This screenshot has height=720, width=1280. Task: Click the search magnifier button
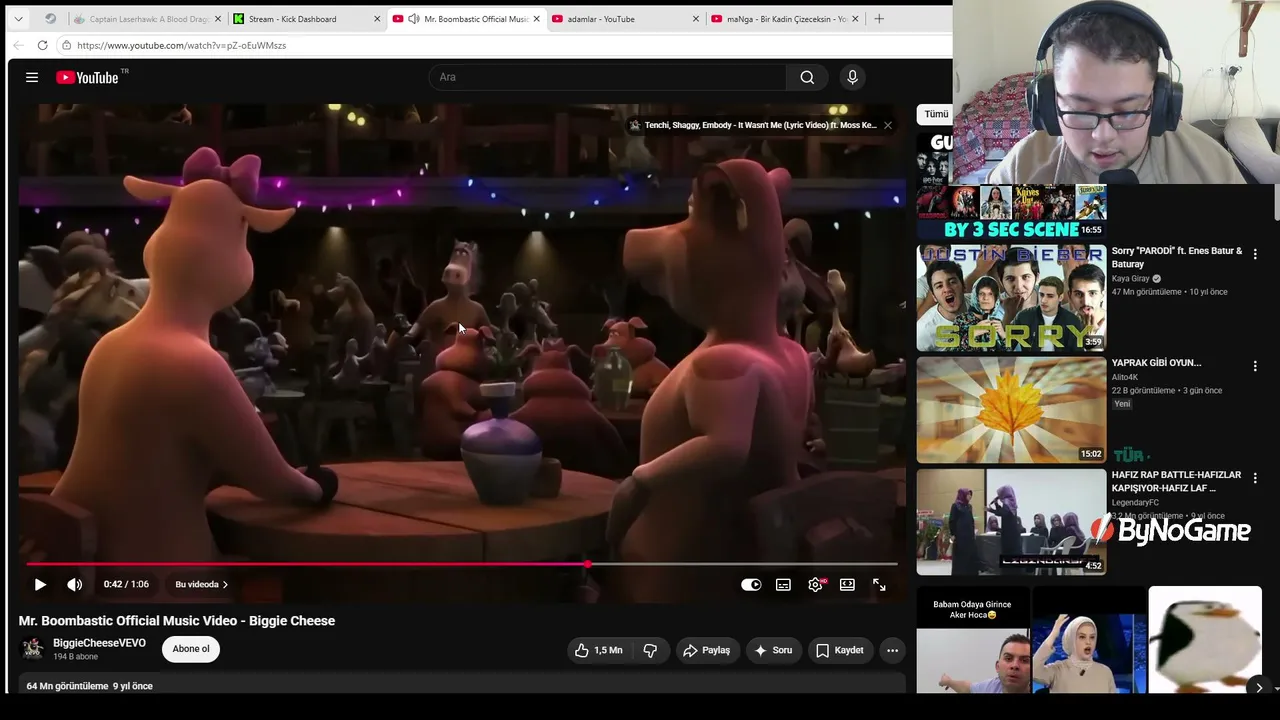pos(807,77)
